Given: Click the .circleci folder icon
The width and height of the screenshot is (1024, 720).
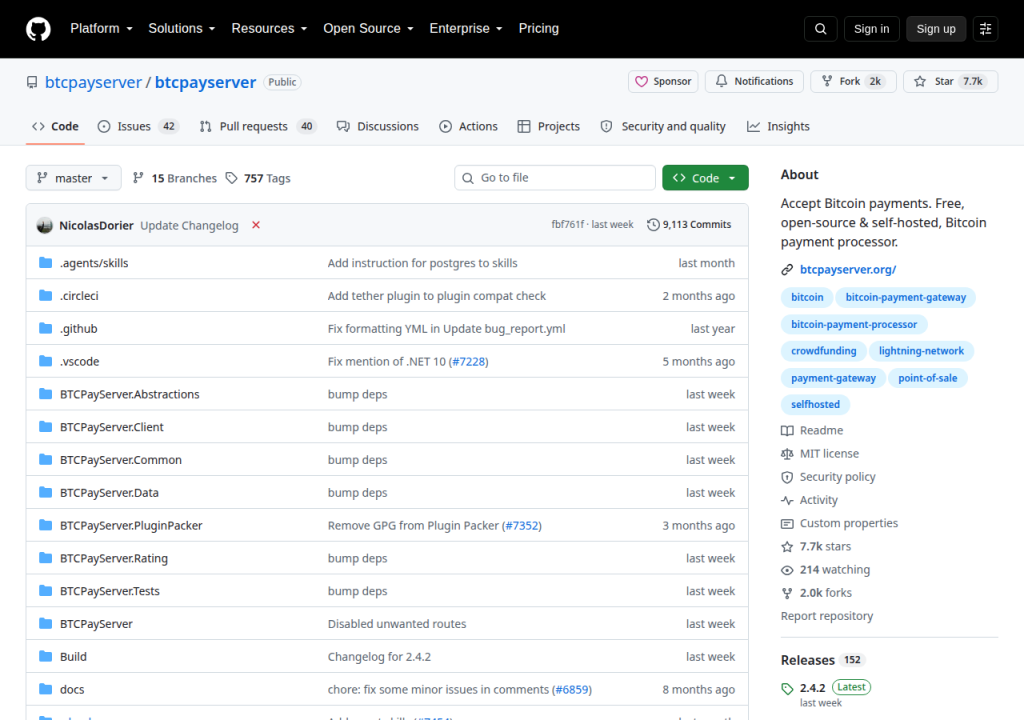Looking at the screenshot, I should point(45,295).
